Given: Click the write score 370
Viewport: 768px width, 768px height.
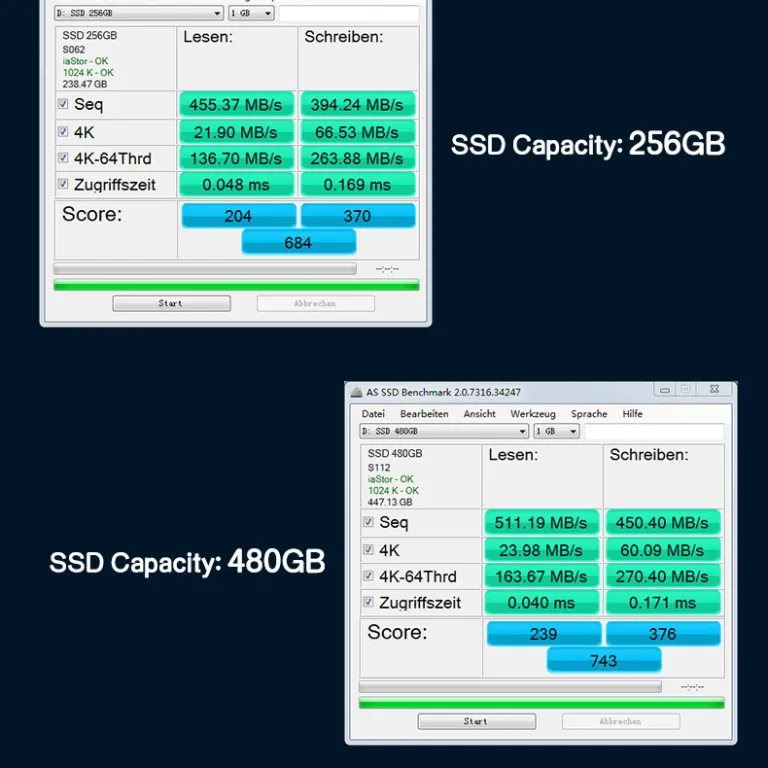Looking at the screenshot, I should tap(358, 216).
